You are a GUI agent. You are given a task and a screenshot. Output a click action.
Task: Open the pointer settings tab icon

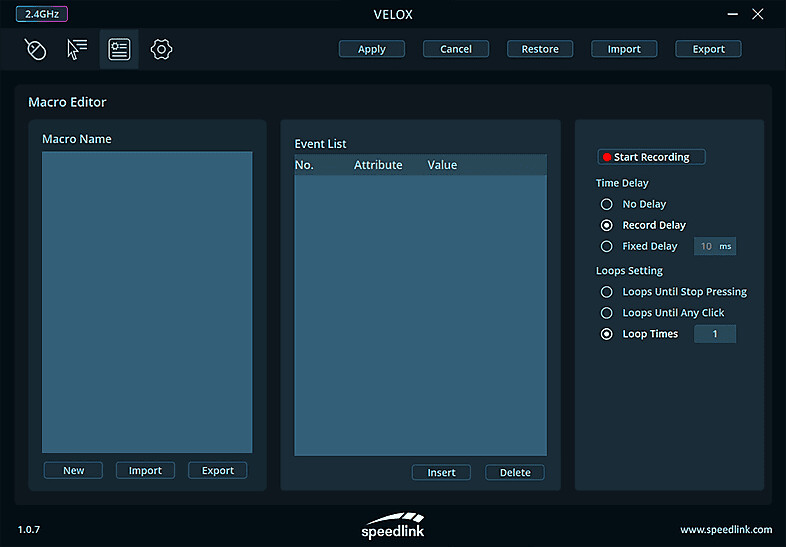click(77, 49)
